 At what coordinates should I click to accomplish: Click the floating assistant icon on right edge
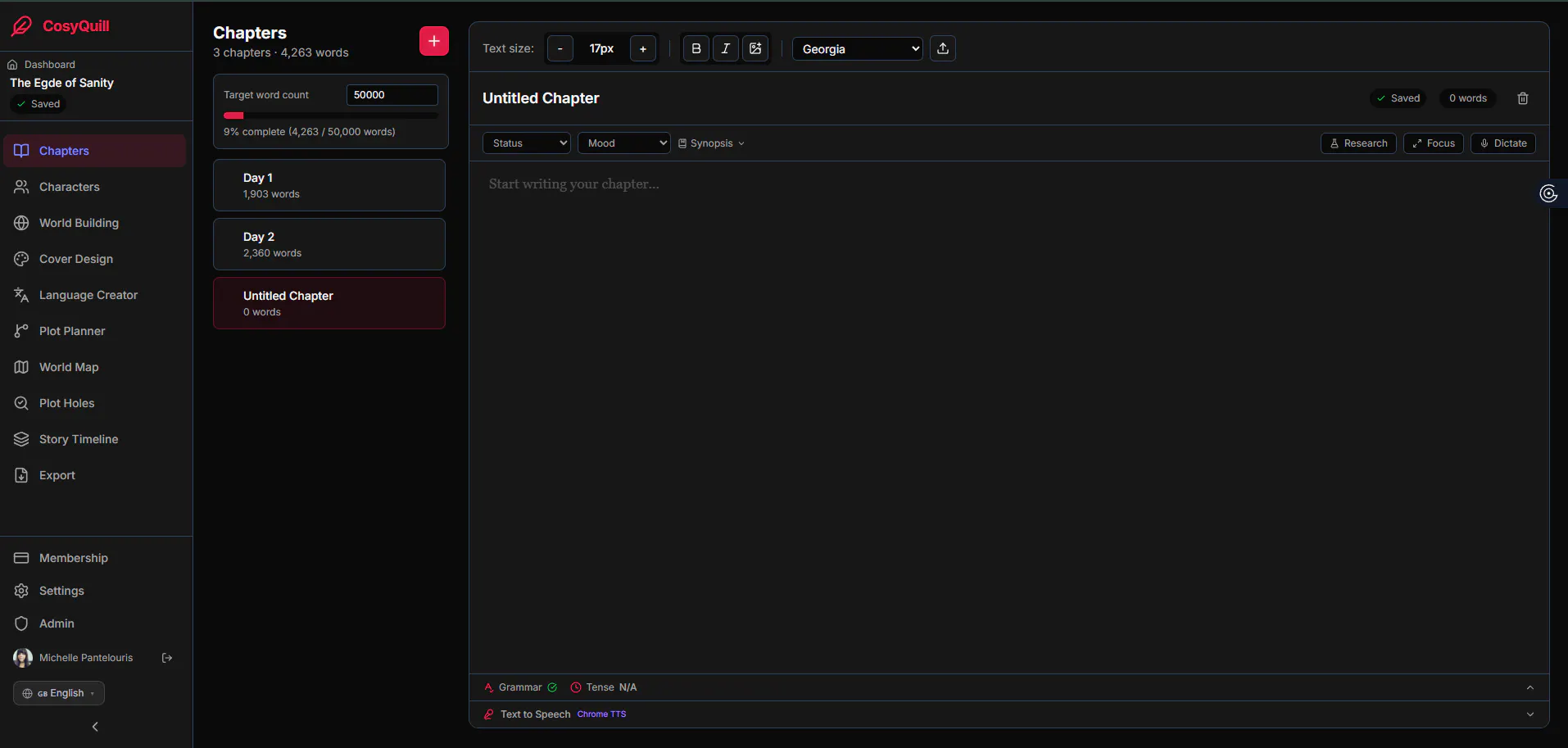coord(1548,193)
